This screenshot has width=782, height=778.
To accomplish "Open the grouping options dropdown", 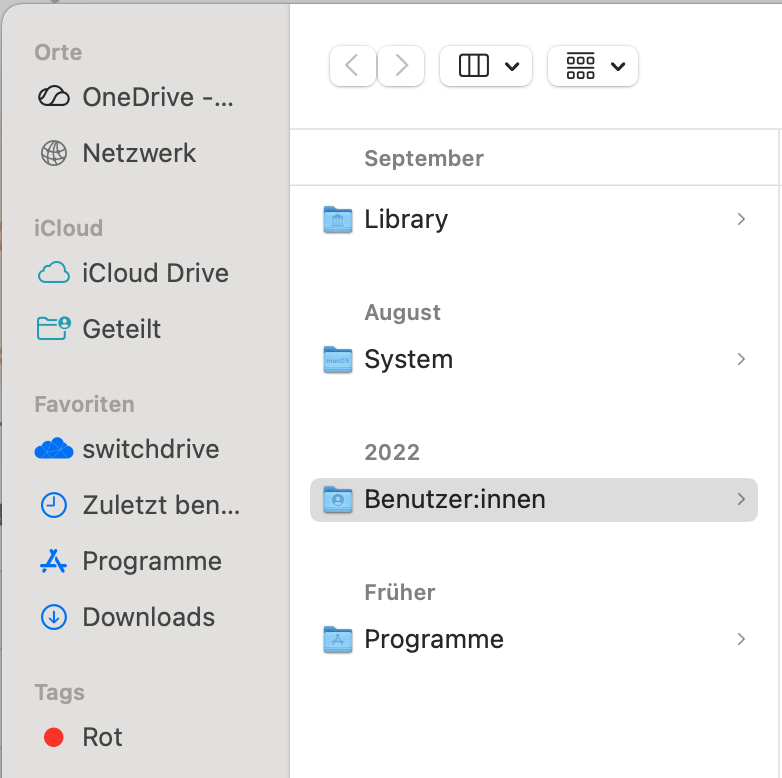I will [x=593, y=66].
